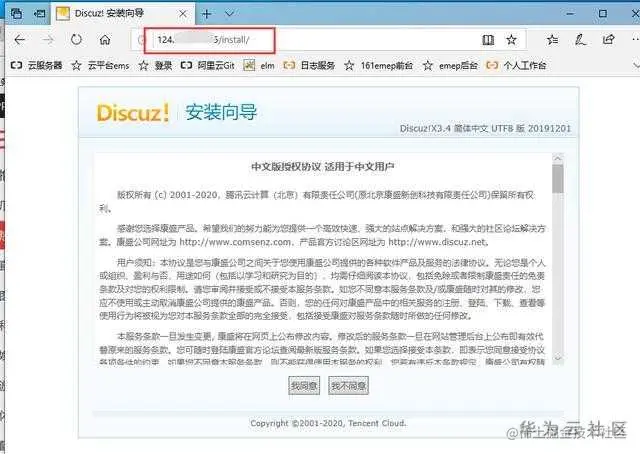This screenshot has width=640, height=454.
Task: Open the 云服务器 bookmark
Action: coord(36,65)
